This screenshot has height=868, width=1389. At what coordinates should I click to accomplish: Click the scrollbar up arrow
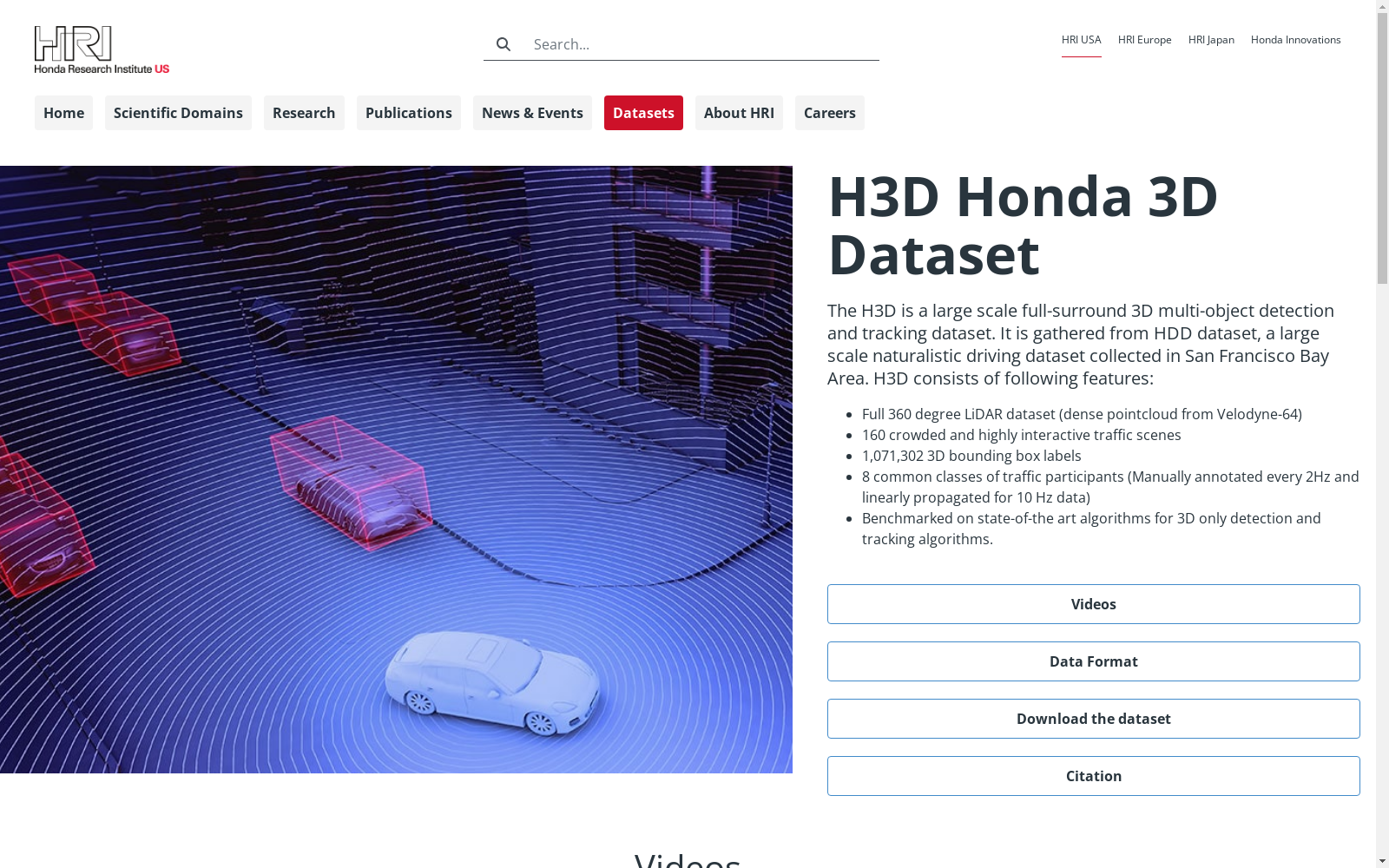pyautogui.click(x=1382, y=7)
